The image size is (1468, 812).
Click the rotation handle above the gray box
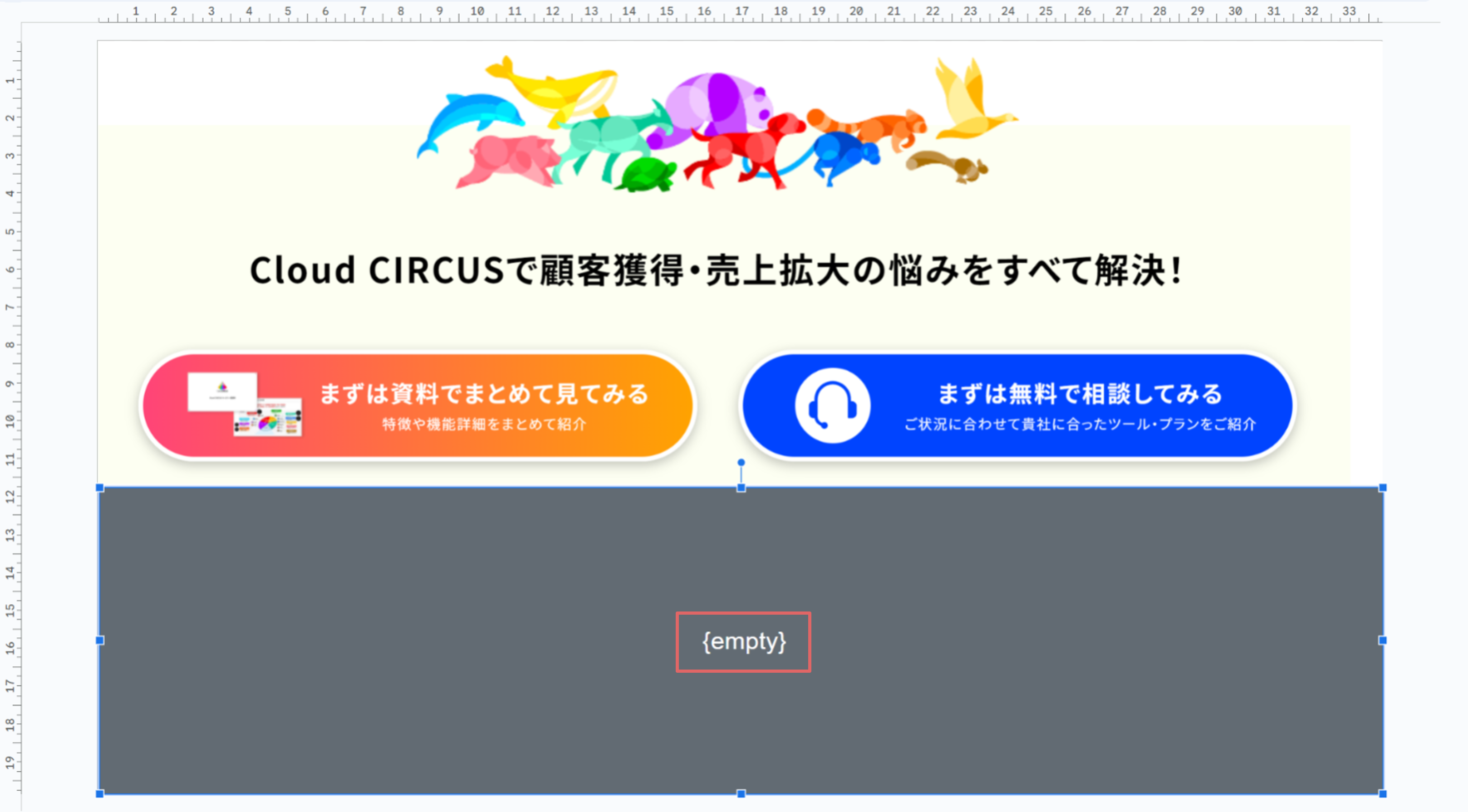741,462
